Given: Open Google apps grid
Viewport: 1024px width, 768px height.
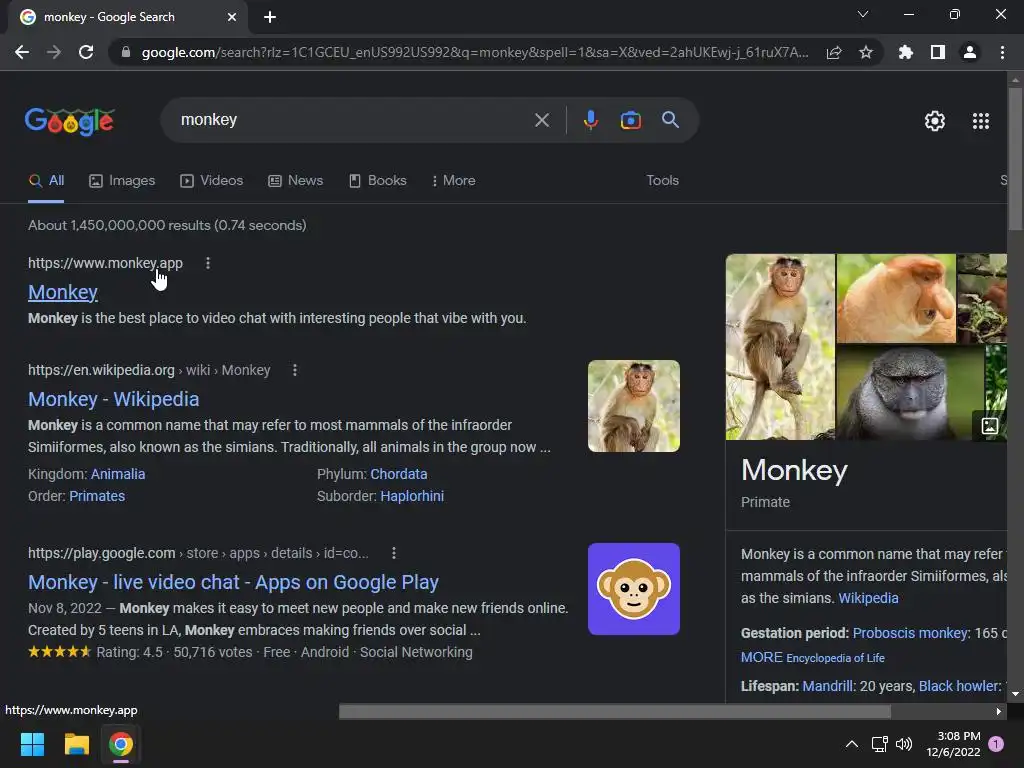Looking at the screenshot, I should [981, 121].
